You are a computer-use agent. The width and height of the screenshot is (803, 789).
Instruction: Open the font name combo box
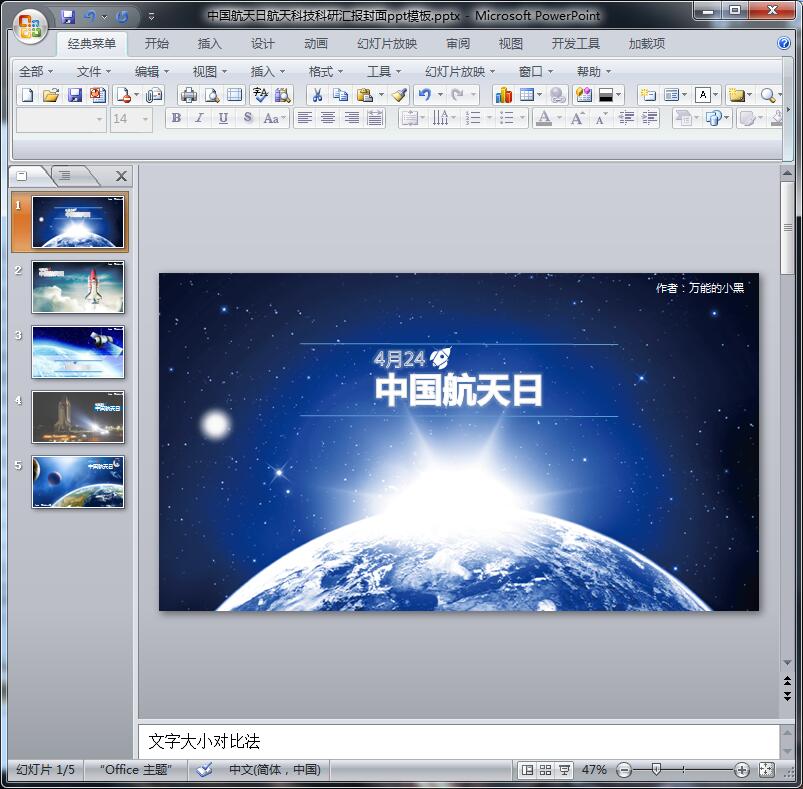pyautogui.click(x=61, y=119)
